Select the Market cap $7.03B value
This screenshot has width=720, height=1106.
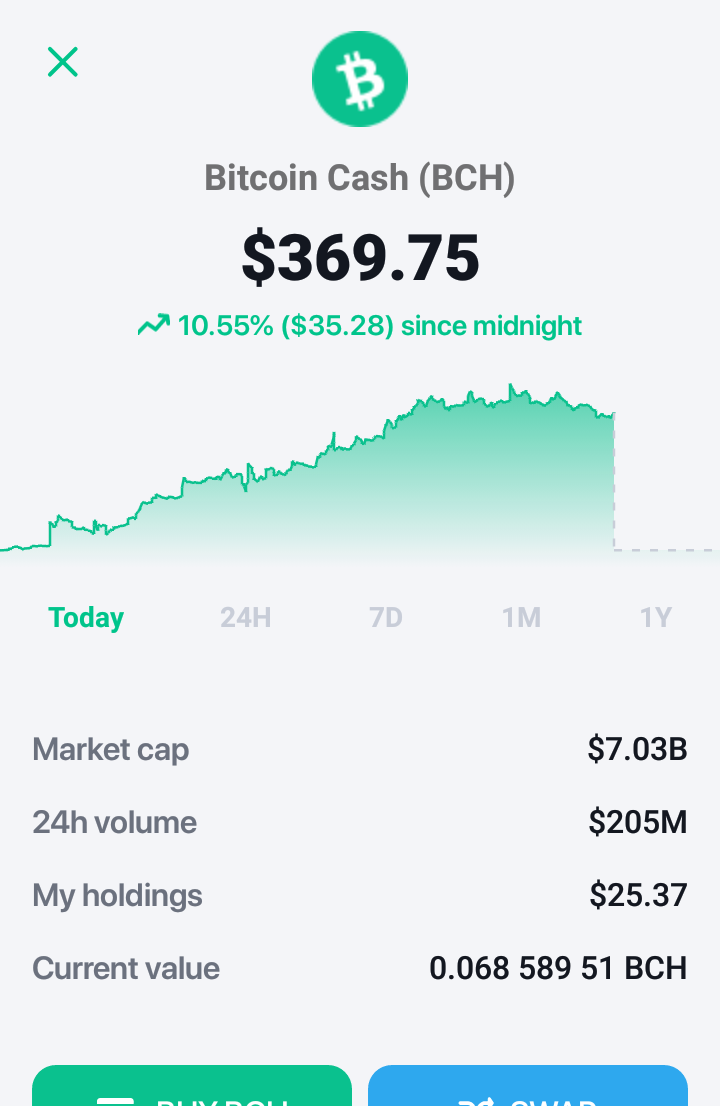(637, 749)
